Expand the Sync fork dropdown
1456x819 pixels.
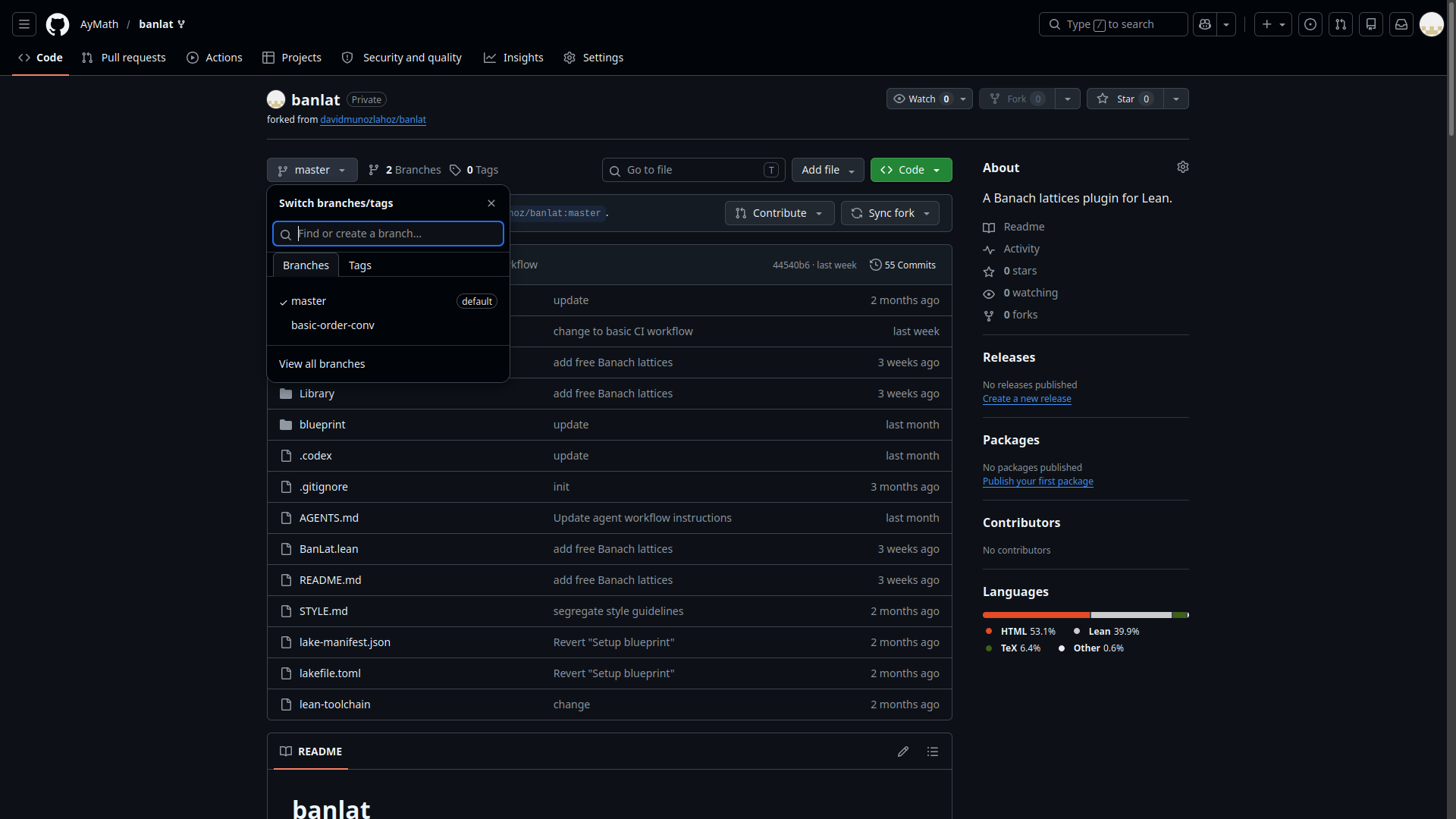tap(890, 213)
